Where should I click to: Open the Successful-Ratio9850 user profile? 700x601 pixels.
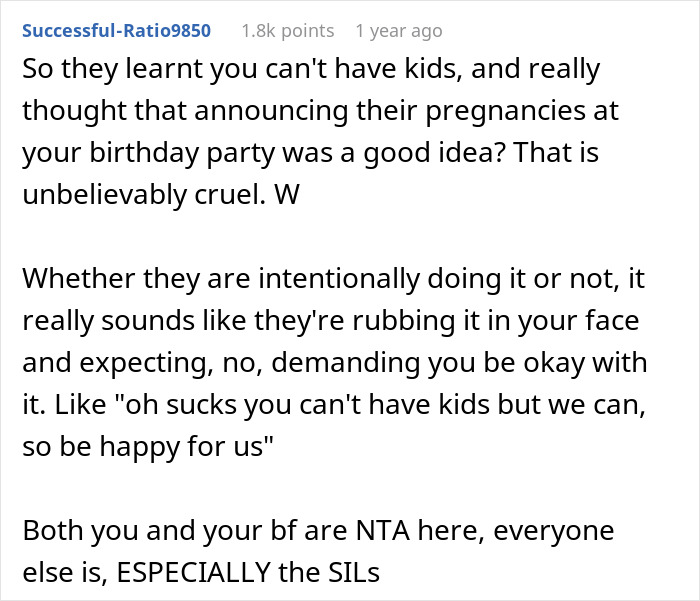pyautogui.click(x=116, y=31)
